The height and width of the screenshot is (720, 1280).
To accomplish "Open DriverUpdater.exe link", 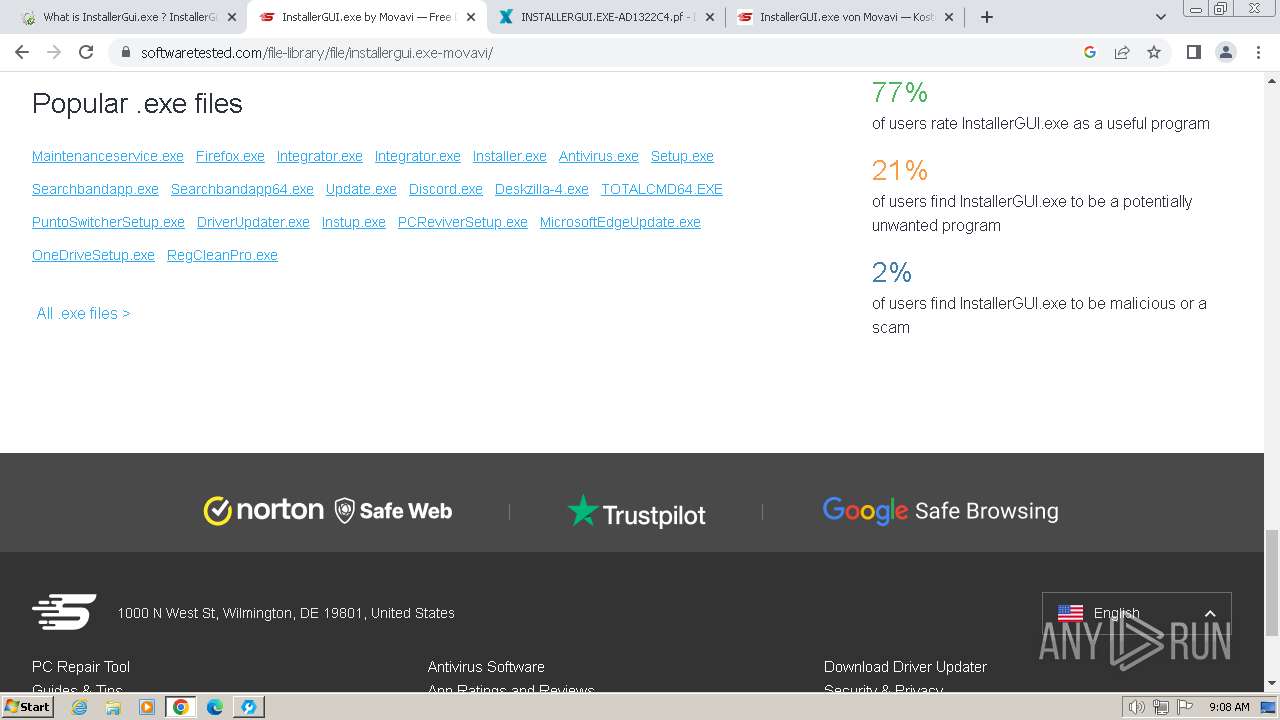I will [253, 222].
